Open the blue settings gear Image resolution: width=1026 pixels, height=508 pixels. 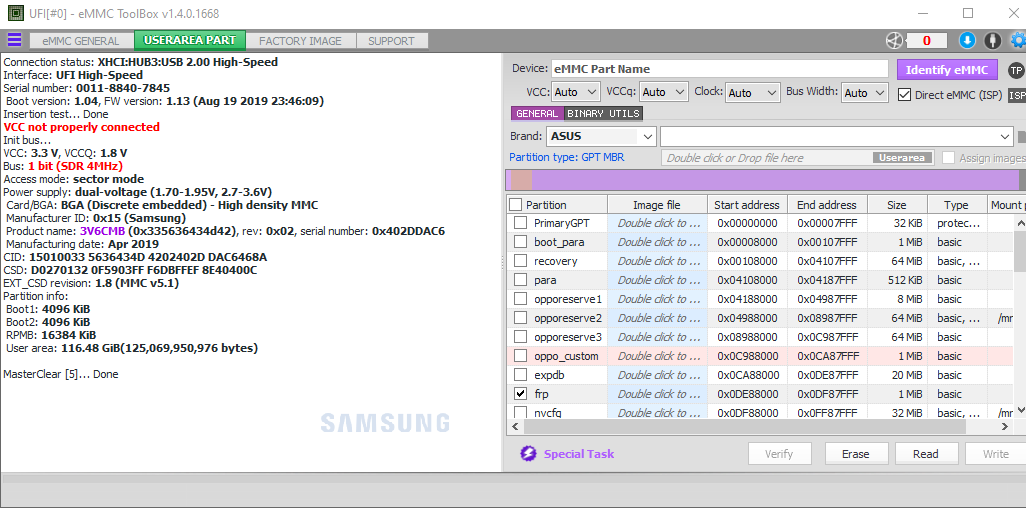click(1017, 41)
